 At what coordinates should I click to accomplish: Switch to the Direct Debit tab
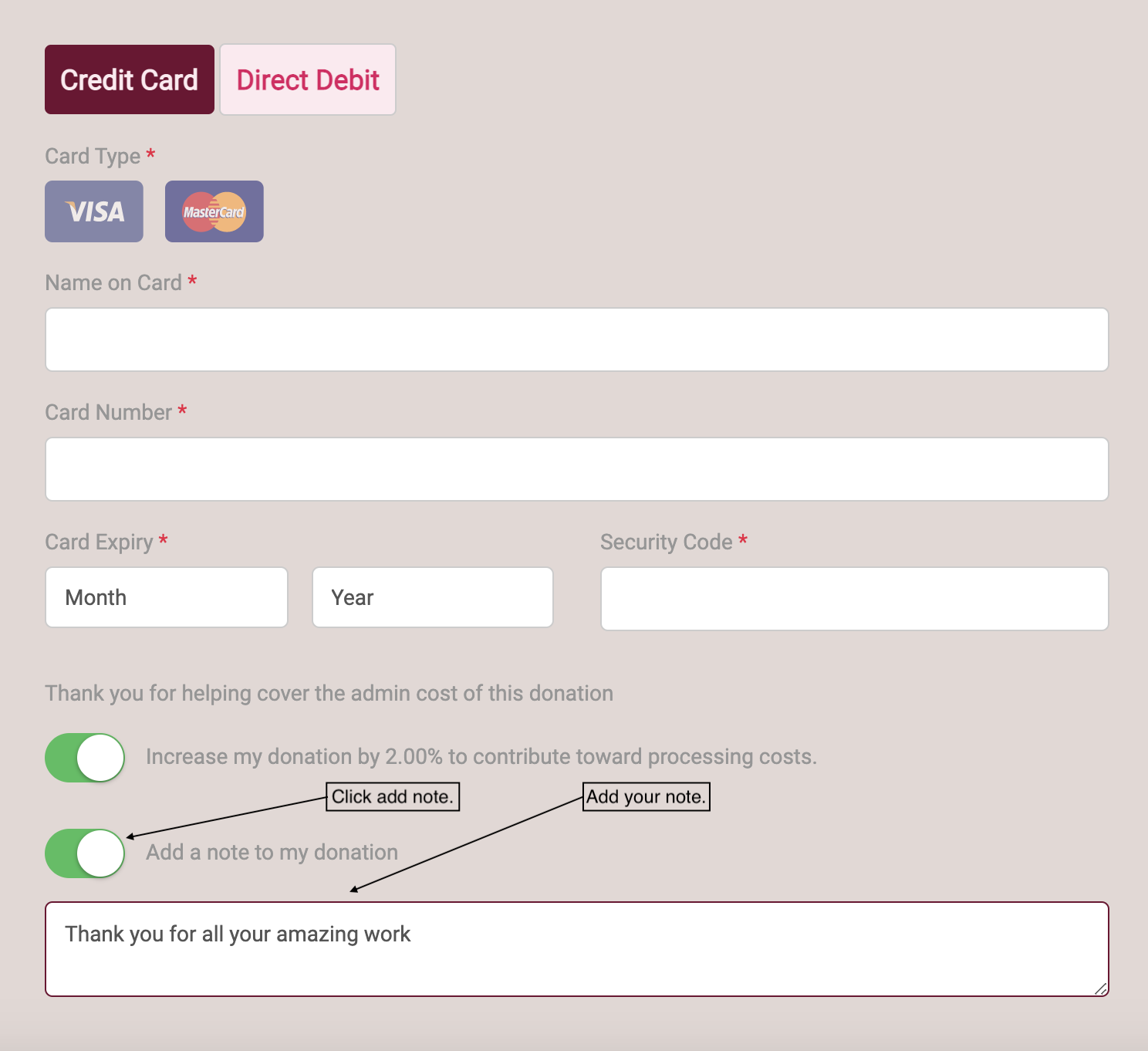[x=308, y=79]
